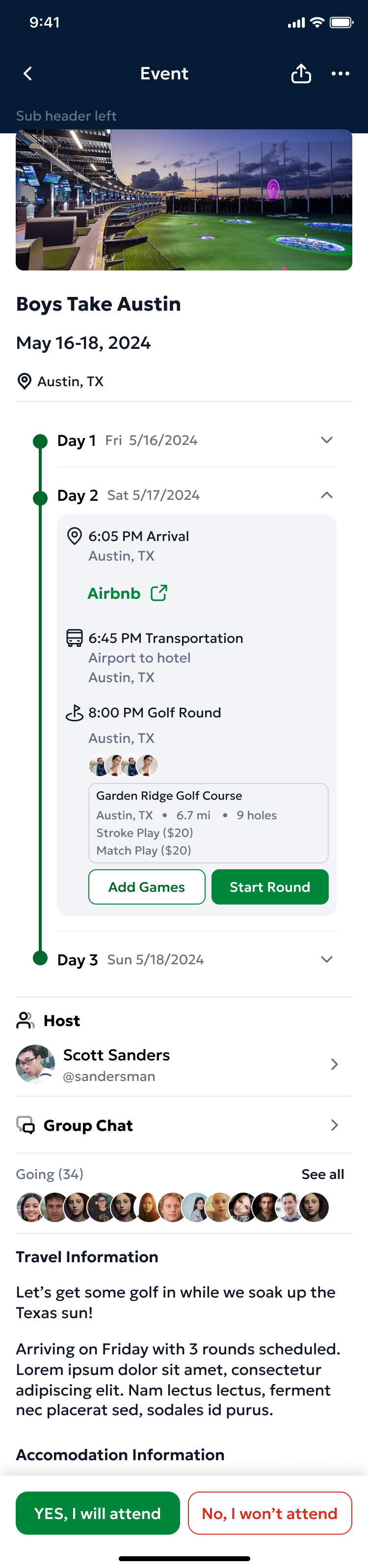
Task: Open the share sheet icon
Action: coord(301,73)
